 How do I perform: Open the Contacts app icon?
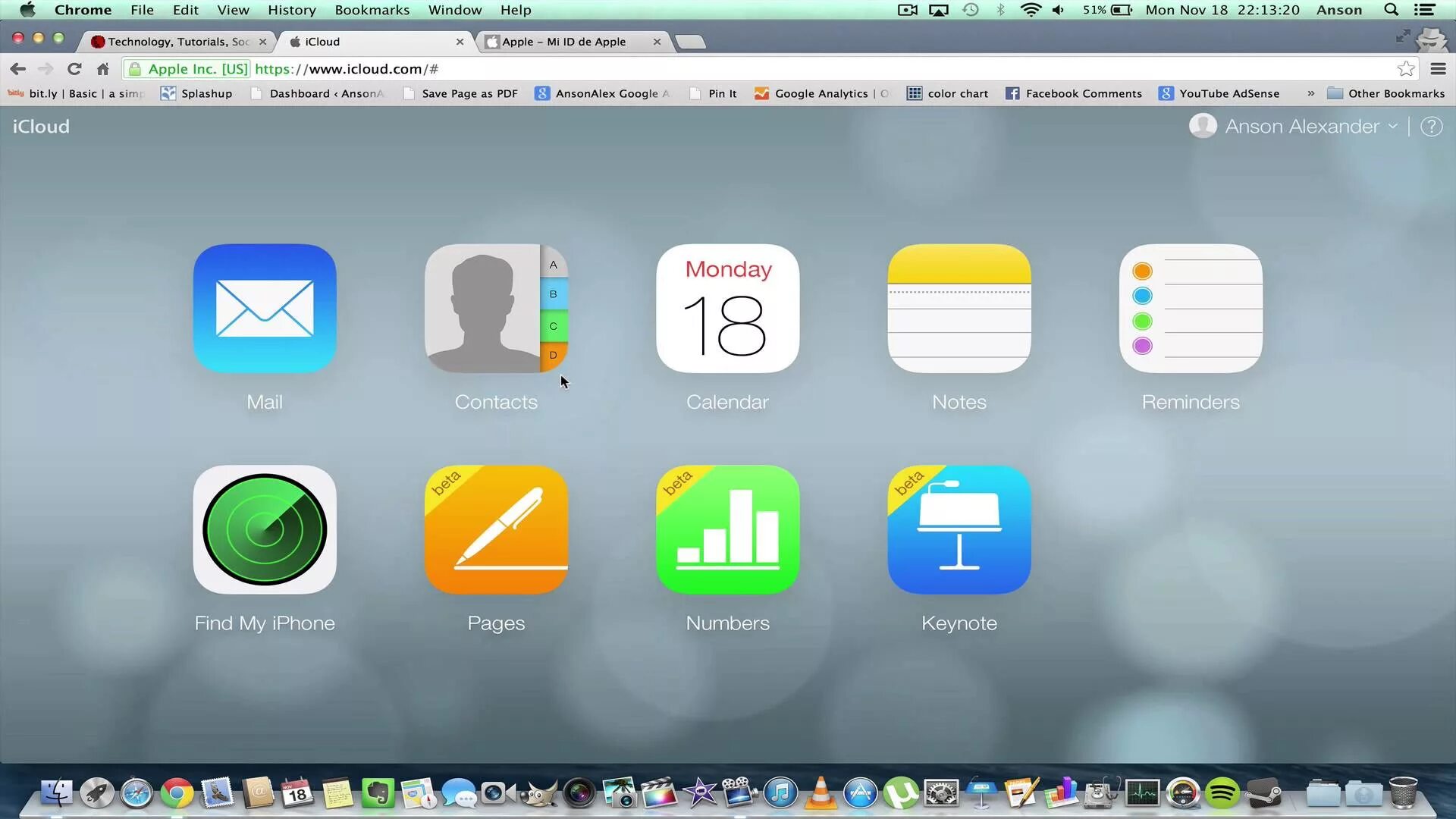click(496, 308)
